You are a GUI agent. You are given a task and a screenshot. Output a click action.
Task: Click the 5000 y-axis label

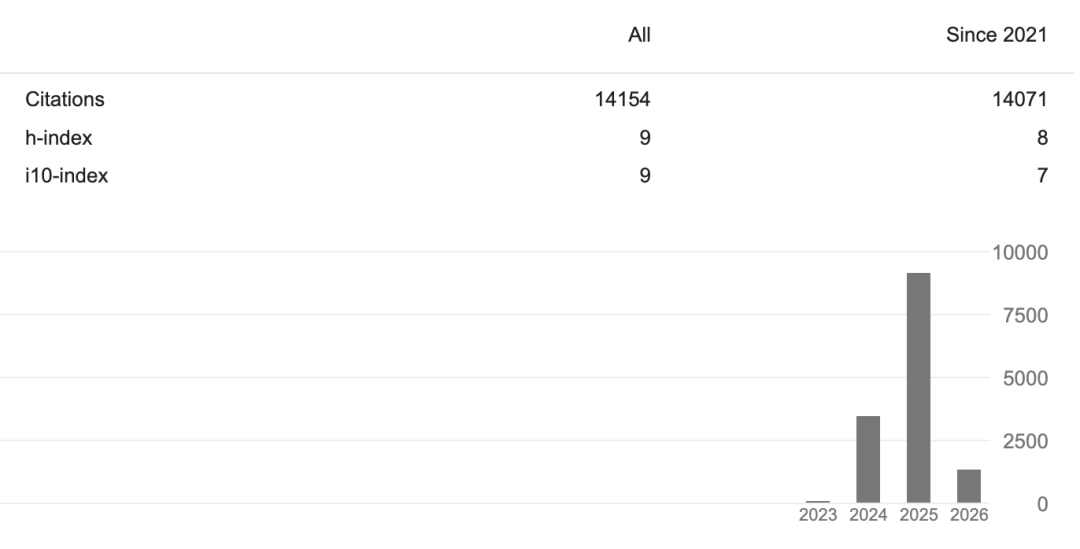coord(1024,379)
